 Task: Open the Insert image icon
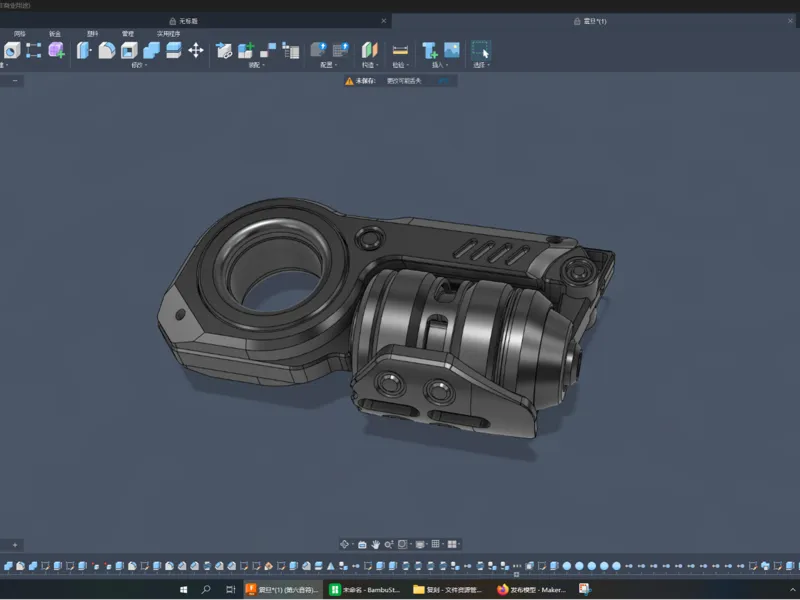point(452,50)
